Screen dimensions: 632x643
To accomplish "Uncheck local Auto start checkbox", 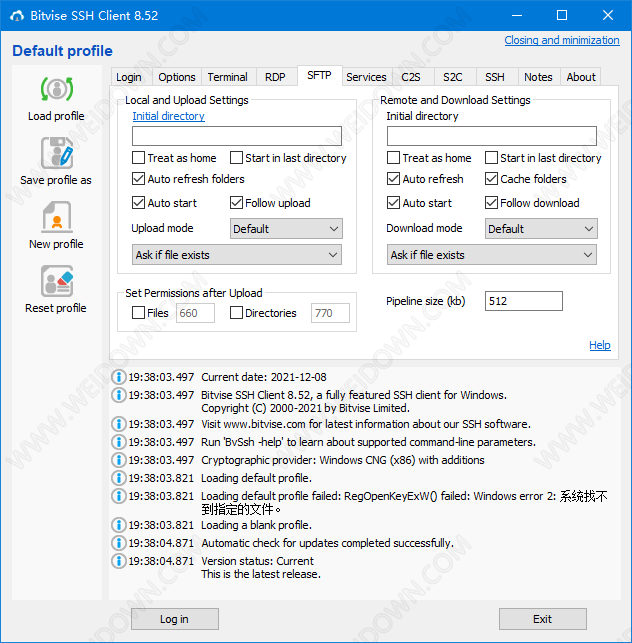I will 138,203.
